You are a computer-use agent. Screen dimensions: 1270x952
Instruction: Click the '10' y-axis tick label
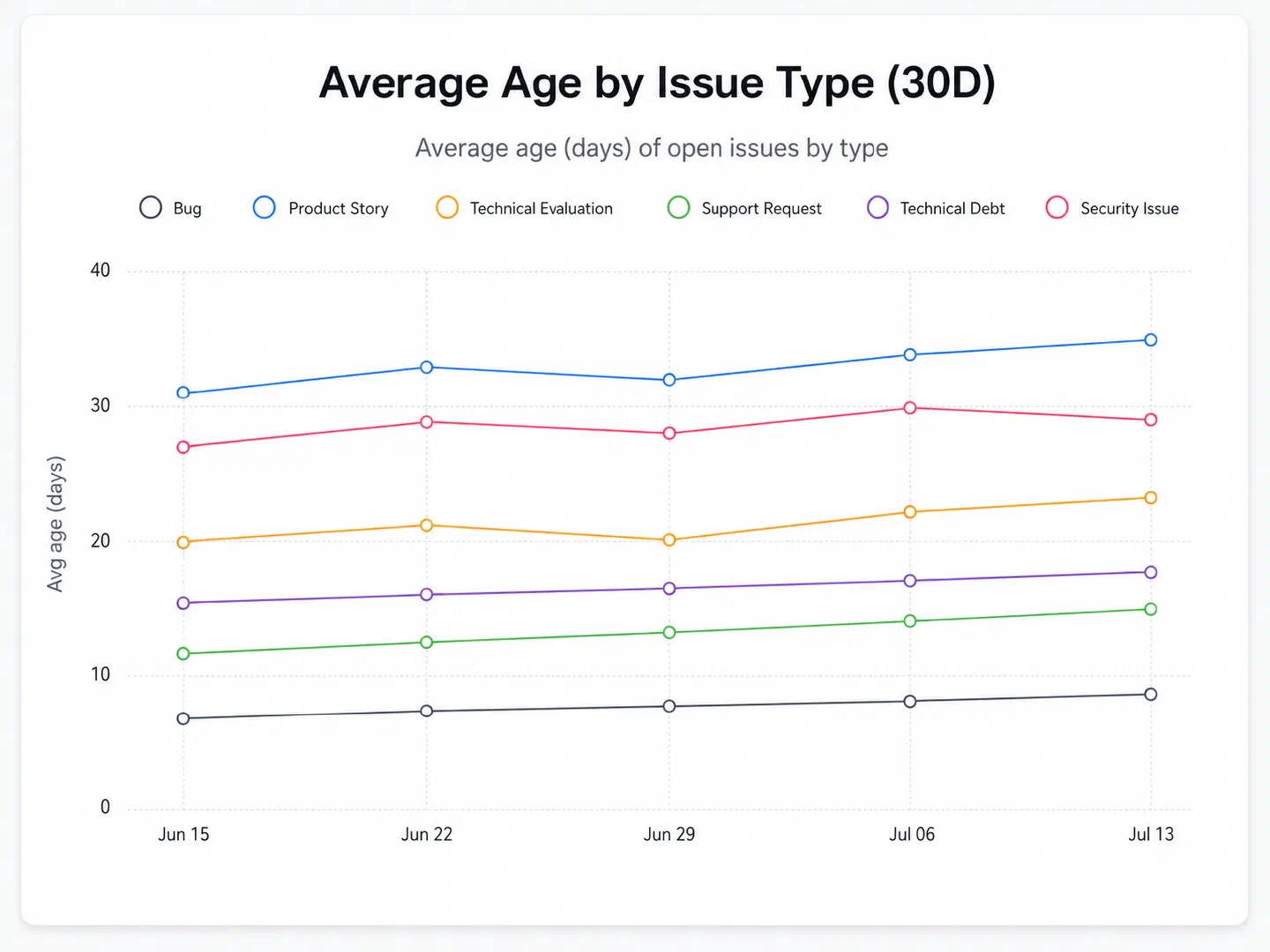click(101, 674)
